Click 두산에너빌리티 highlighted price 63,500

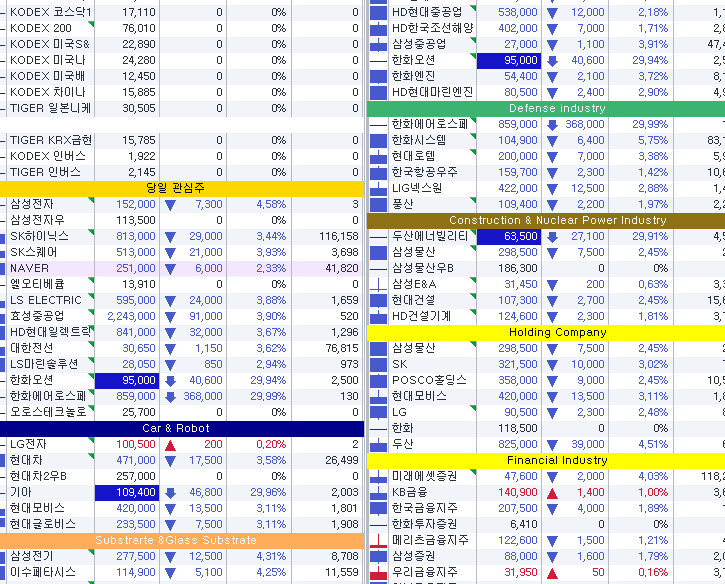[x=509, y=236]
